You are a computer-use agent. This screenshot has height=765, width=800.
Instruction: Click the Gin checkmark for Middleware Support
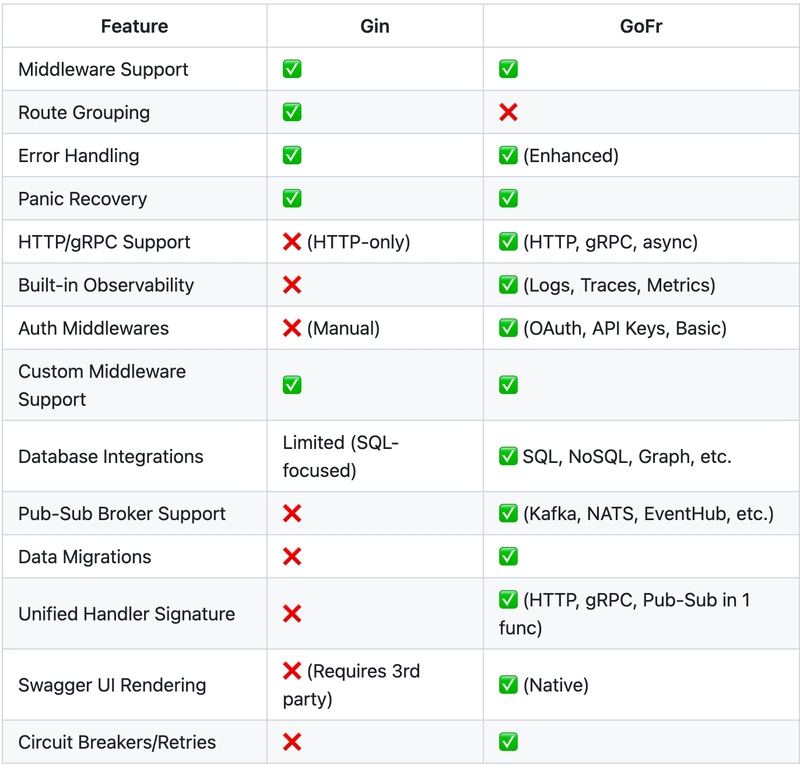[x=292, y=69]
